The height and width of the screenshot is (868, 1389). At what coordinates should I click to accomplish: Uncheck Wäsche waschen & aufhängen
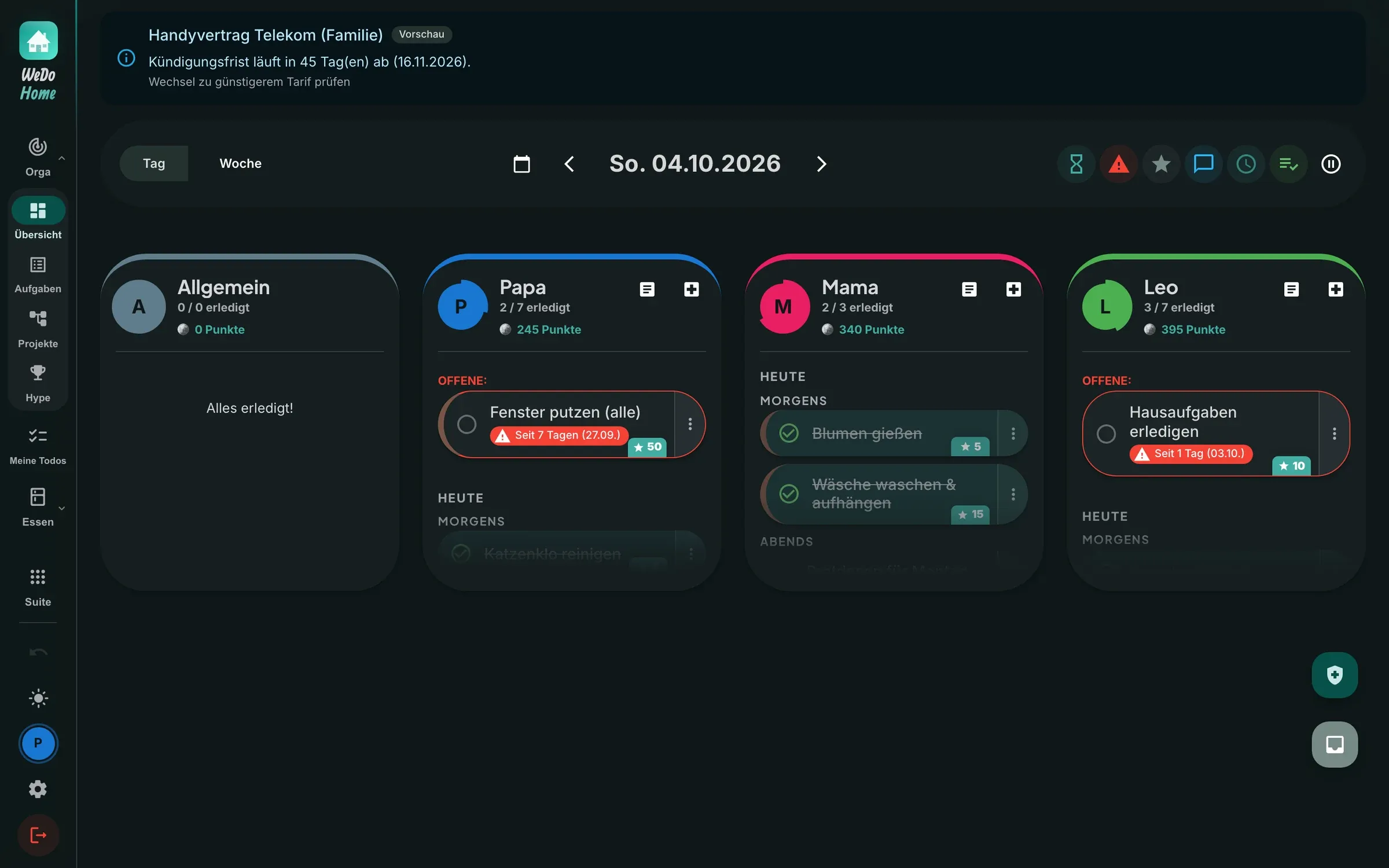[789, 494]
